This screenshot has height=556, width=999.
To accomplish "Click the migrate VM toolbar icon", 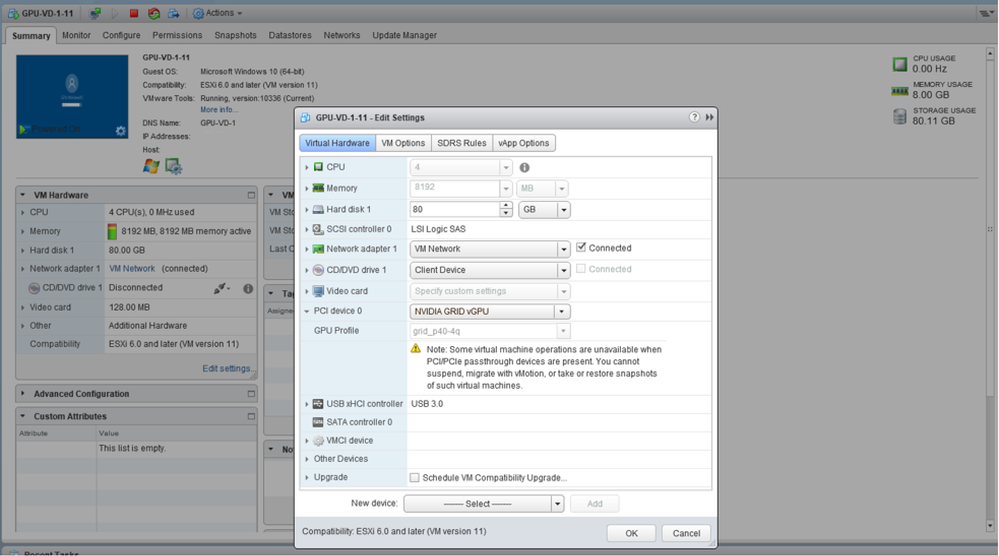I will [173, 13].
